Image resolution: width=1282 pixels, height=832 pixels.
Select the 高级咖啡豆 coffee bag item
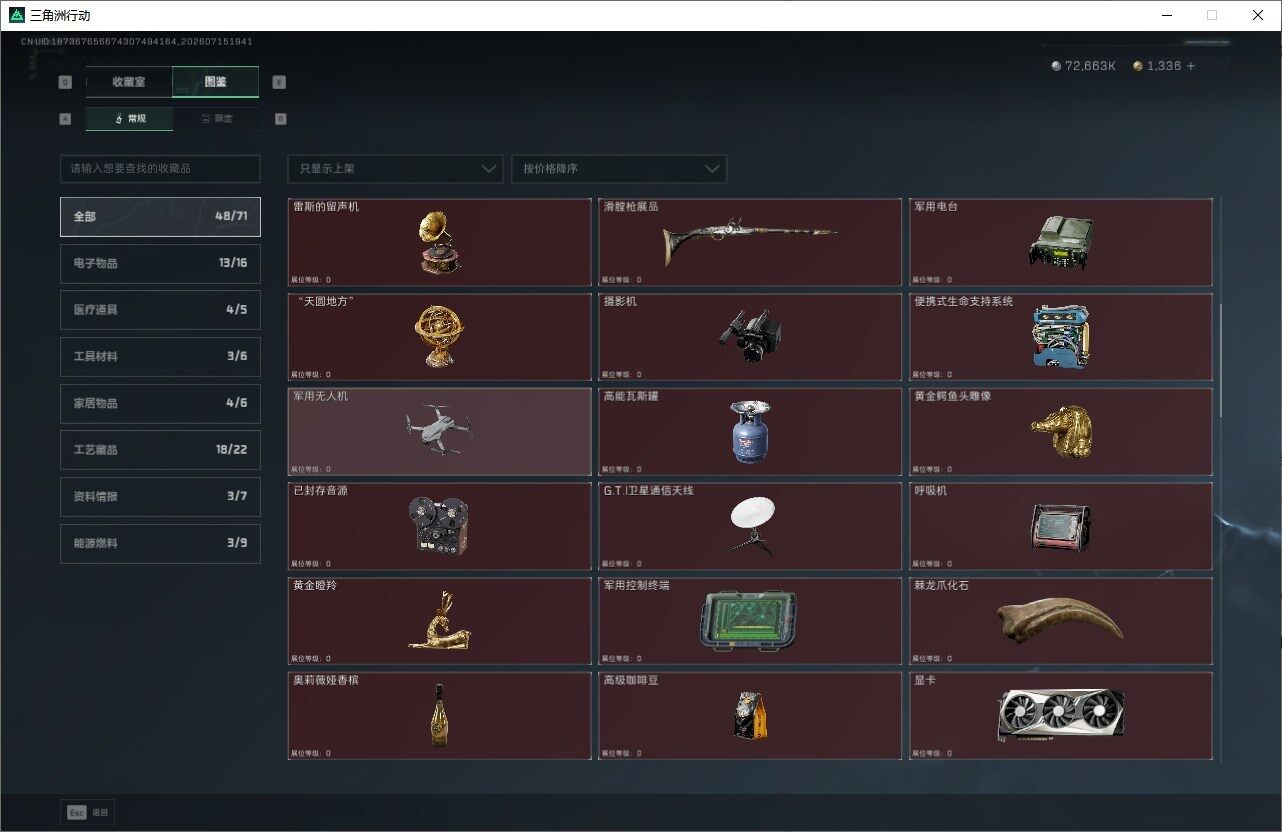[x=750, y=716]
